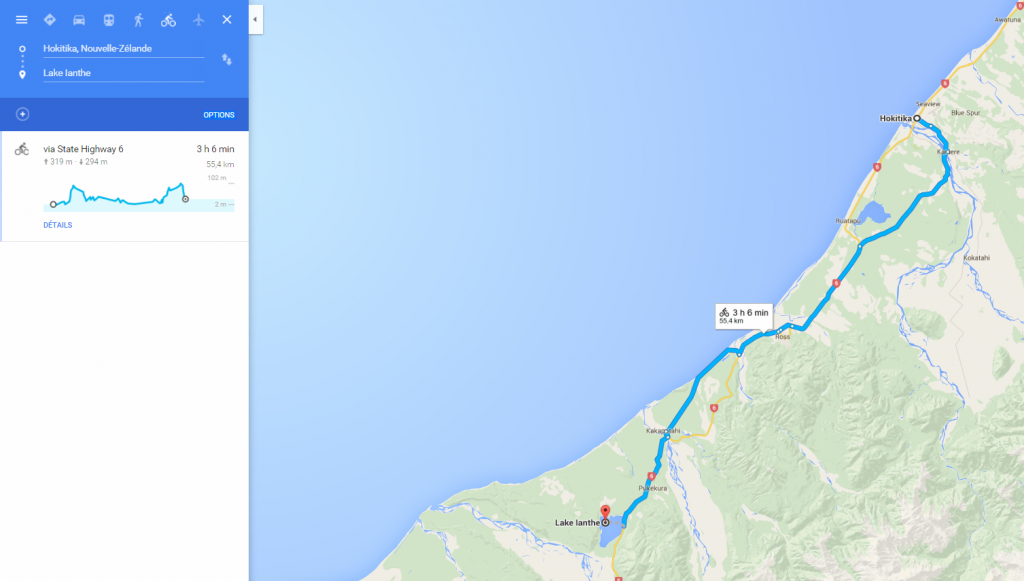Viewport: 1024px width, 581px height.
Task: Edit the Lake Ianthe destination field
Action: tap(123, 73)
